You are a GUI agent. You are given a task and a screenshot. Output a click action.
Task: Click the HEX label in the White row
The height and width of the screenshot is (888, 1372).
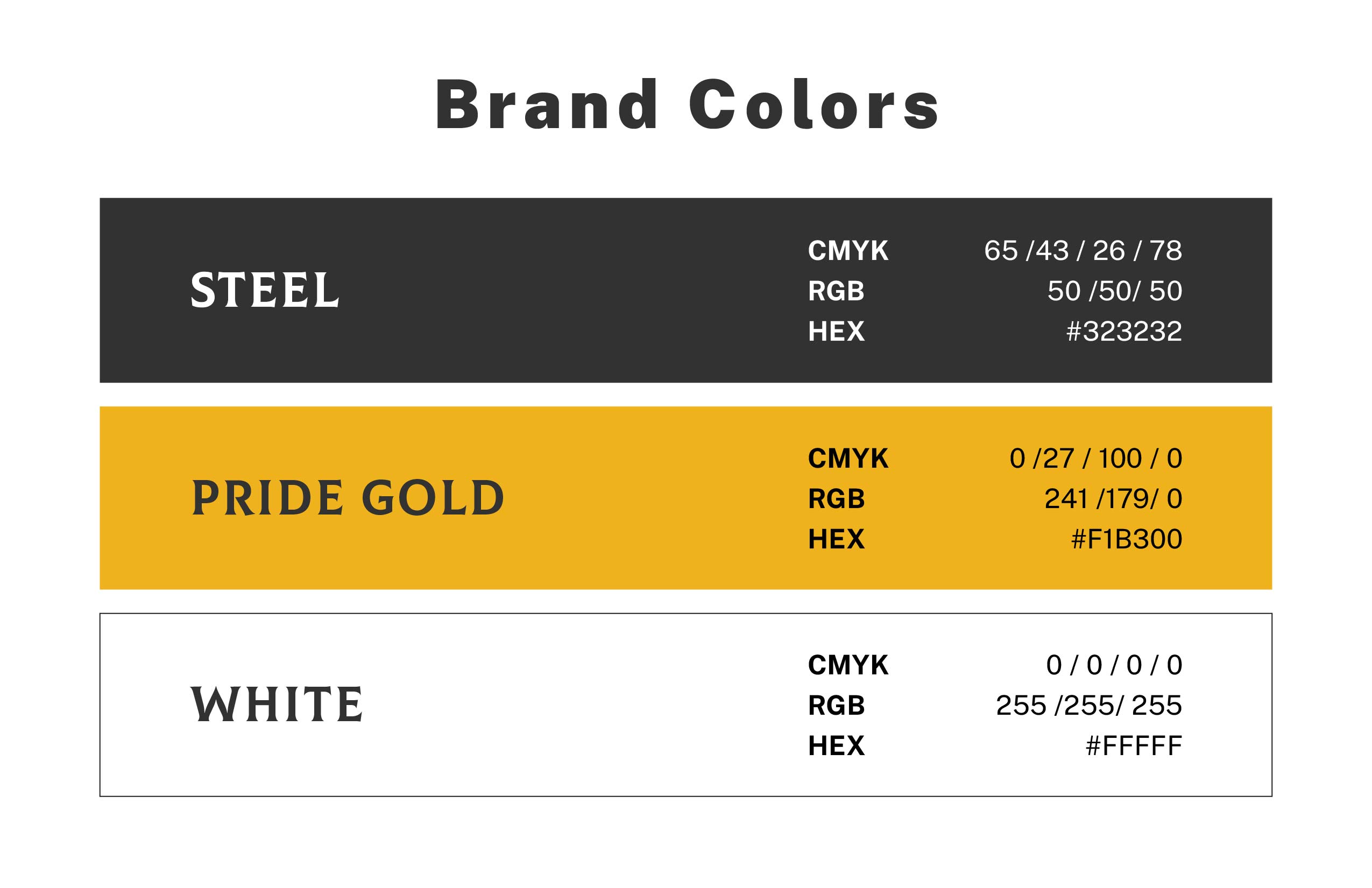[836, 745]
